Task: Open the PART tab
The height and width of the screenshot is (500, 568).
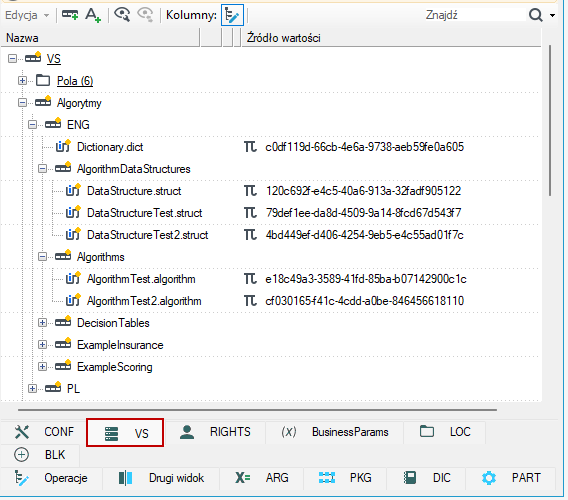Action: [511, 478]
